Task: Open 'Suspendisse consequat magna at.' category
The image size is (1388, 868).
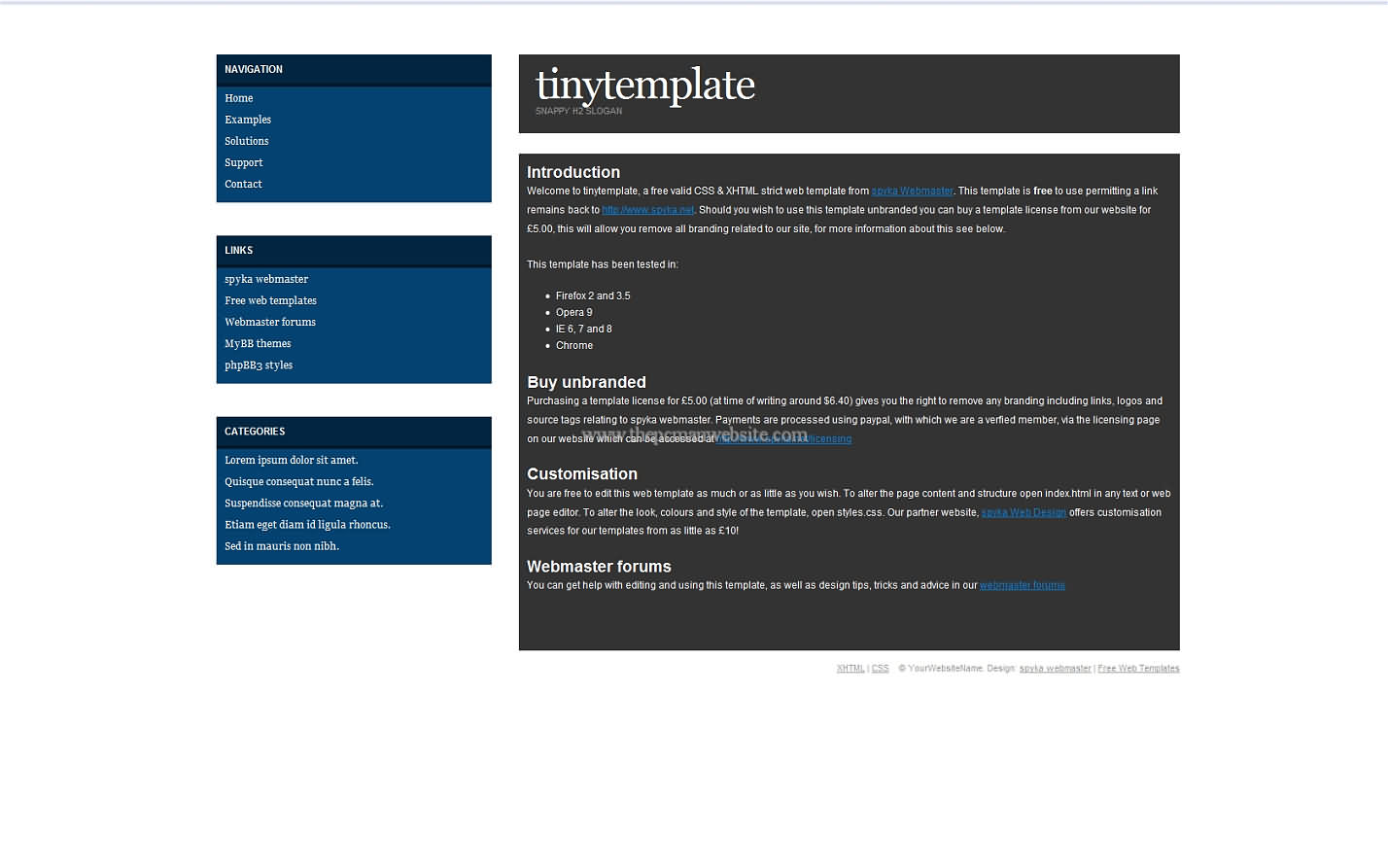Action: click(304, 503)
